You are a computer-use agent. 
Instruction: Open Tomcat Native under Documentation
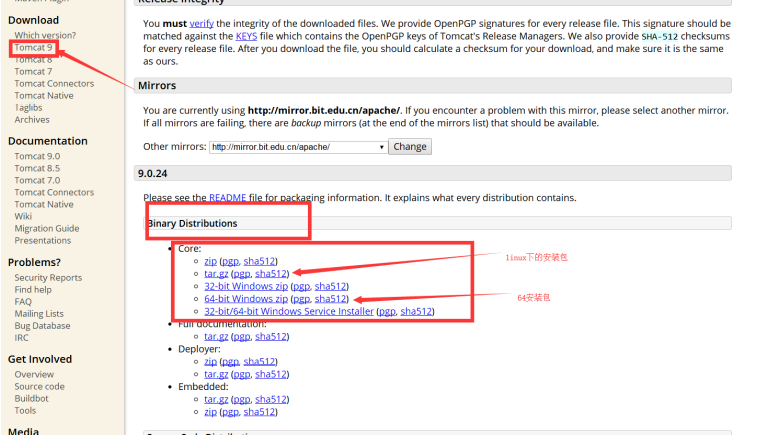[x=44, y=204]
